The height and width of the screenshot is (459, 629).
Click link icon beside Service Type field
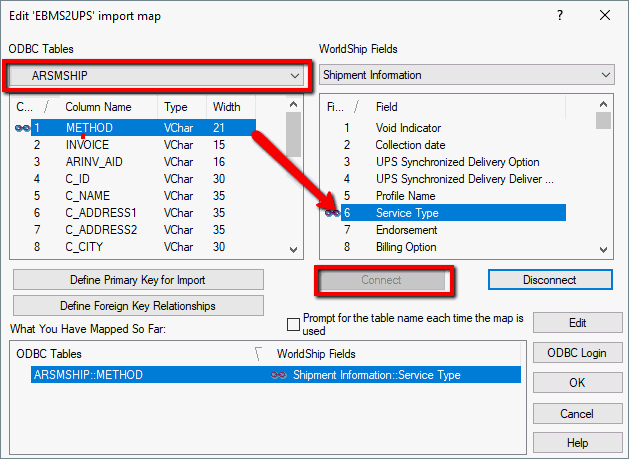click(332, 213)
